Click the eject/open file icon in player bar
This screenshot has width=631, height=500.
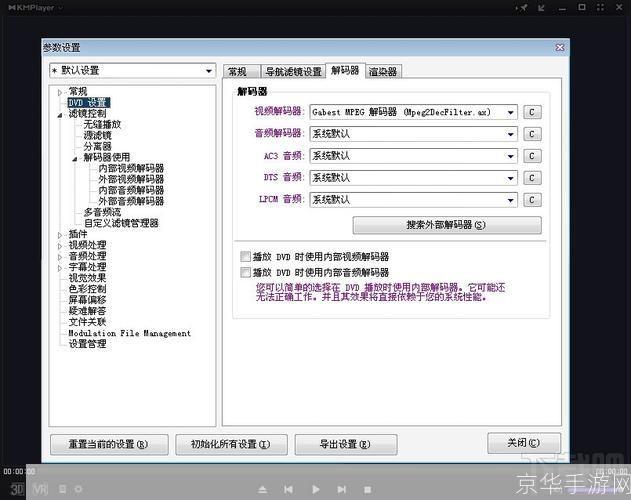tap(262, 490)
